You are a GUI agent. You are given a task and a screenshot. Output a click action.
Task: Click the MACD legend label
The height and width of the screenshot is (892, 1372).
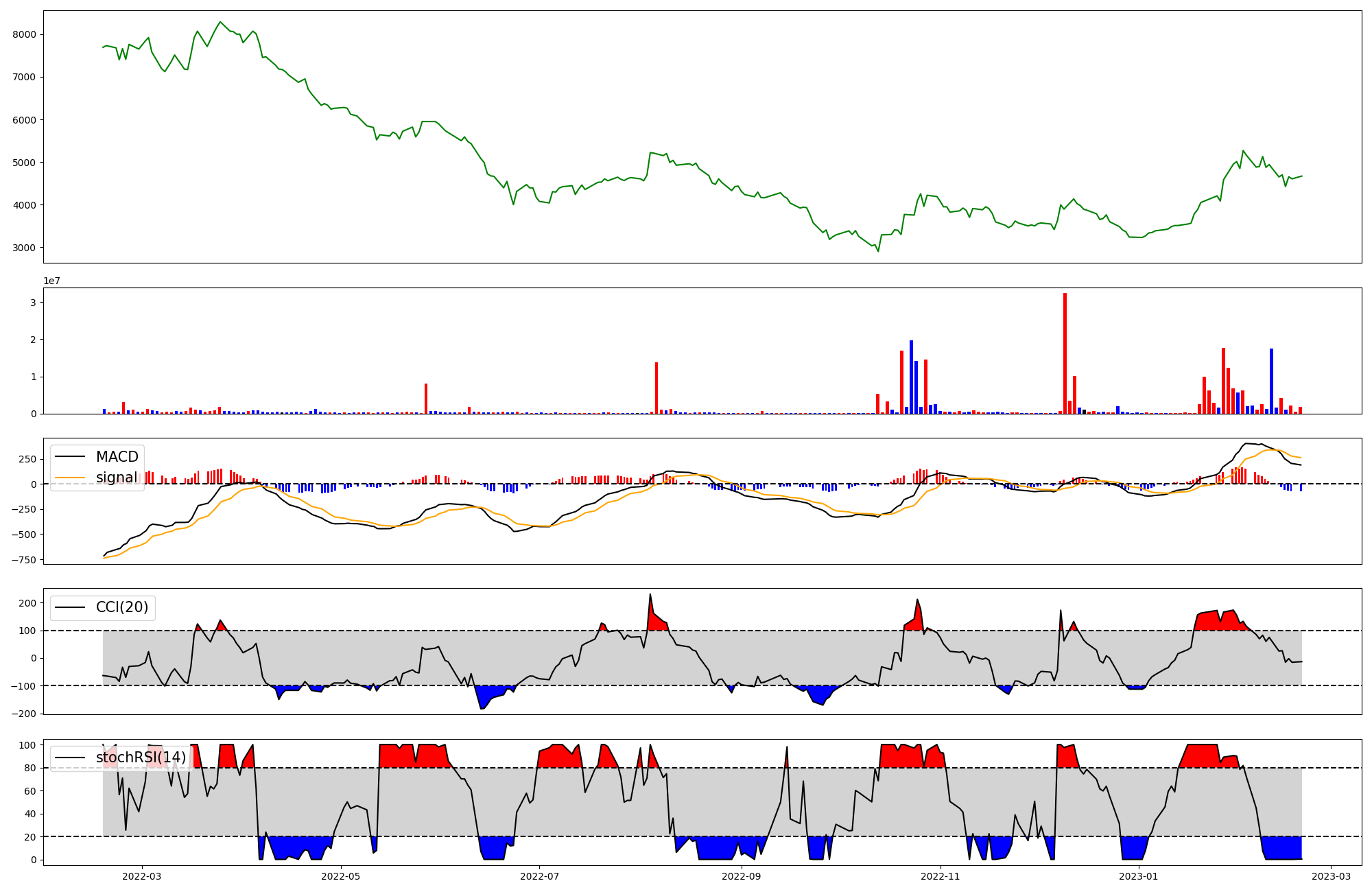[x=117, y=457]
